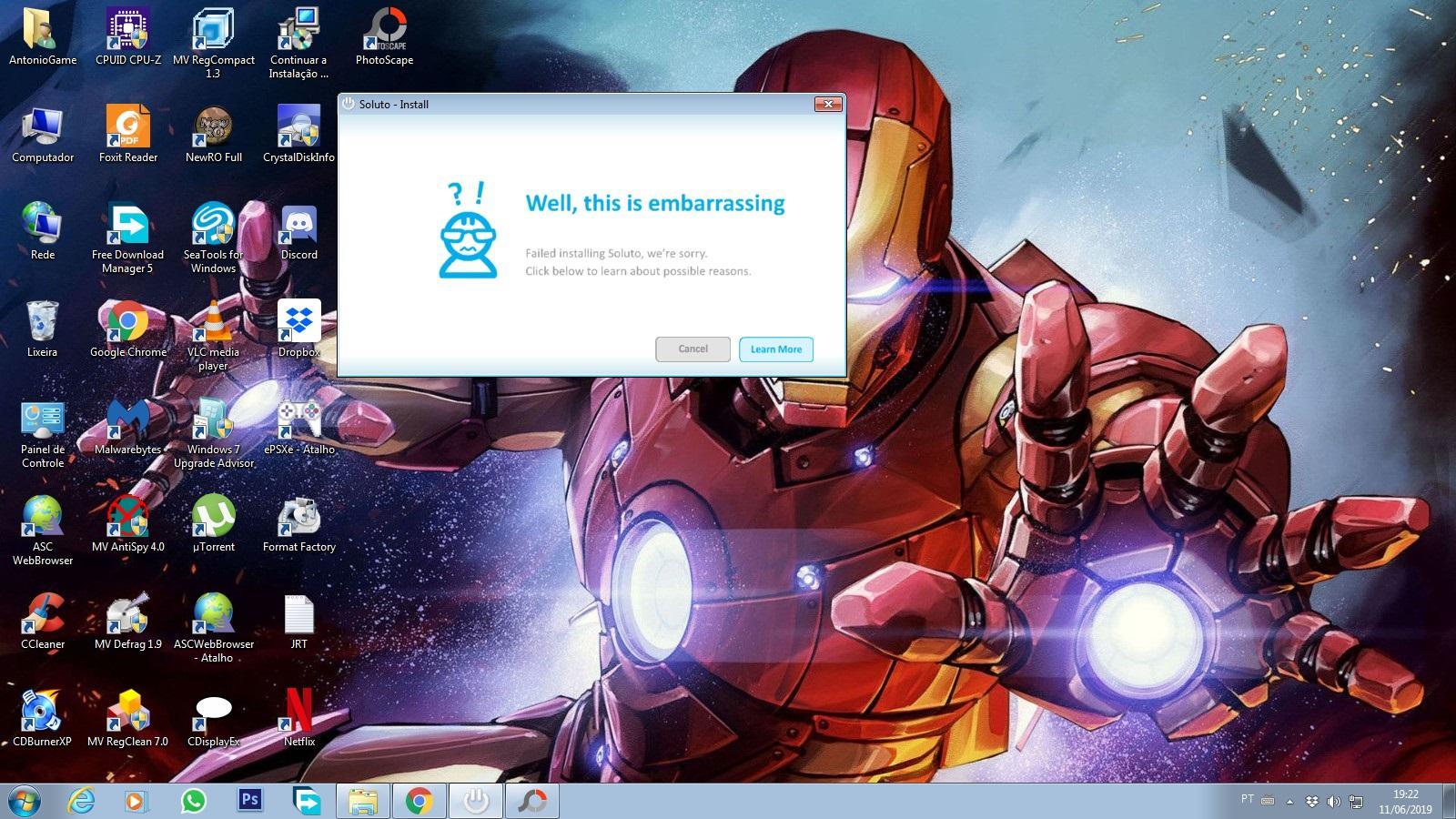Select the NewRO Full icon
Viewport: 1456px width, 819px height.
[x=214, y=134]
